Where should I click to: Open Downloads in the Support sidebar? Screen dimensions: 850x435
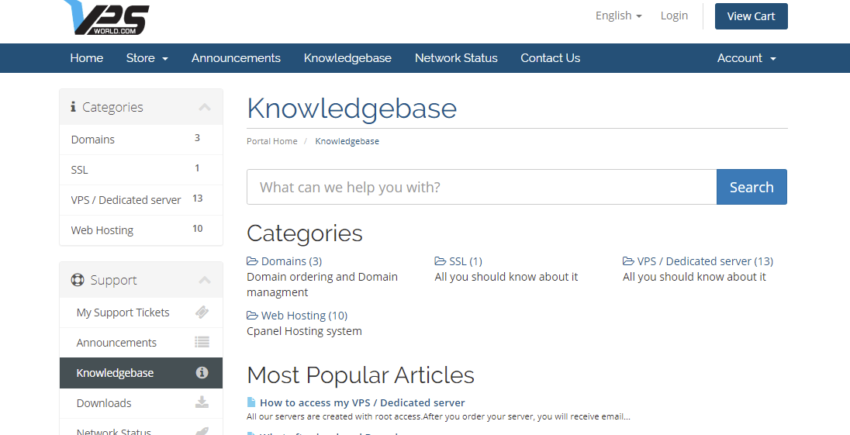click(x=141, y=403)
